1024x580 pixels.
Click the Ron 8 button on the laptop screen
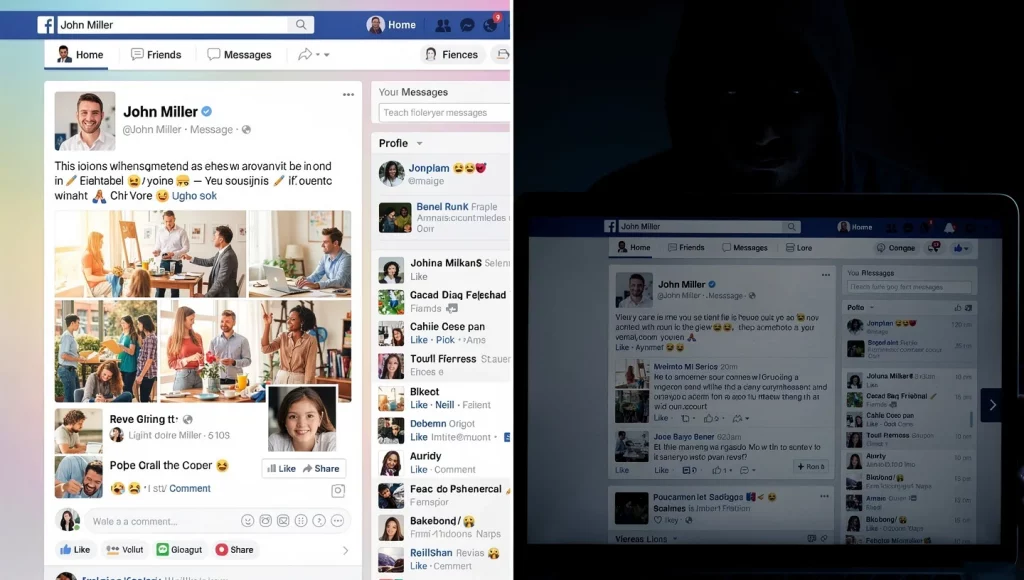point(811,466)
